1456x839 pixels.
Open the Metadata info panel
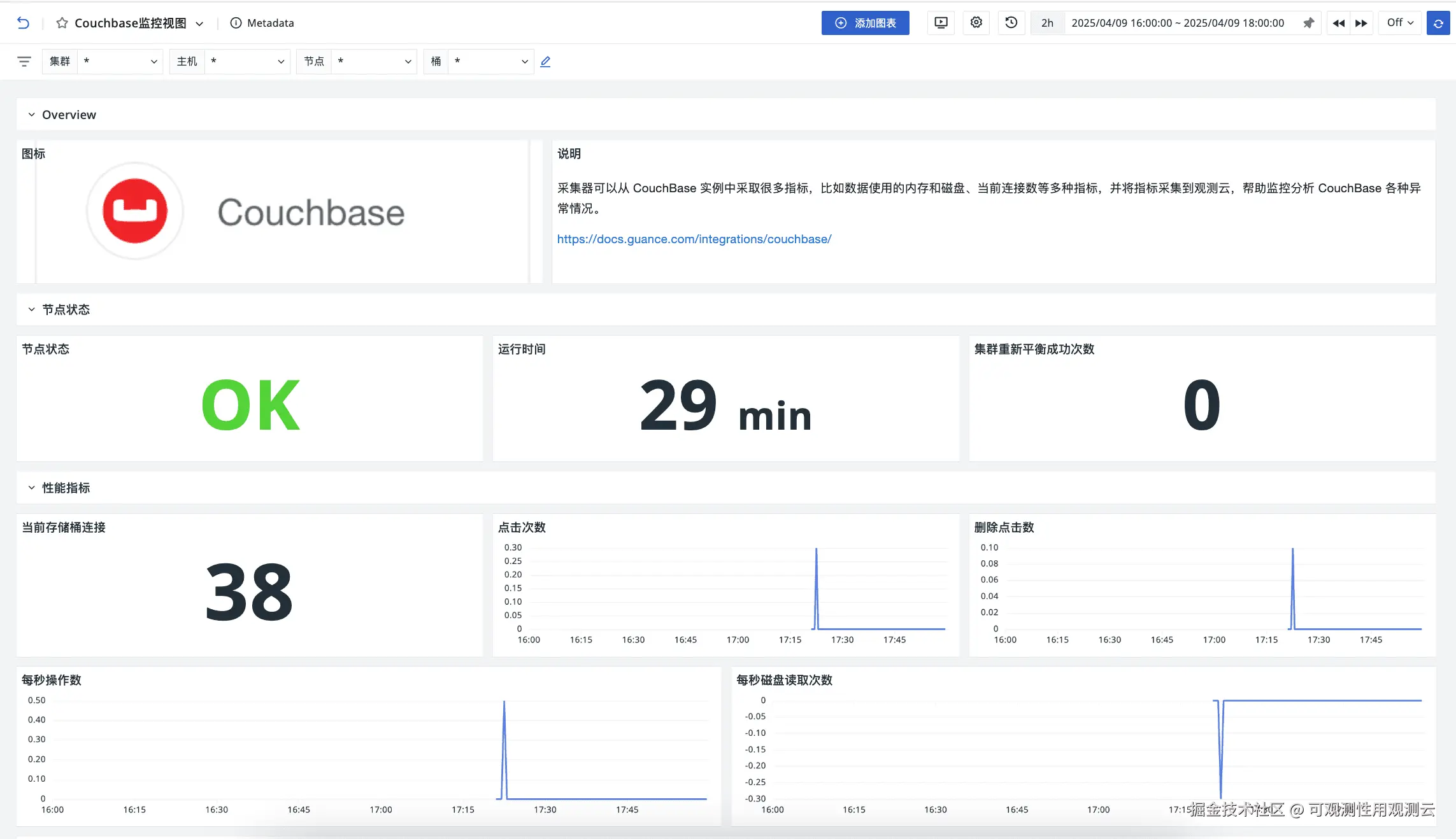[262, 23]
